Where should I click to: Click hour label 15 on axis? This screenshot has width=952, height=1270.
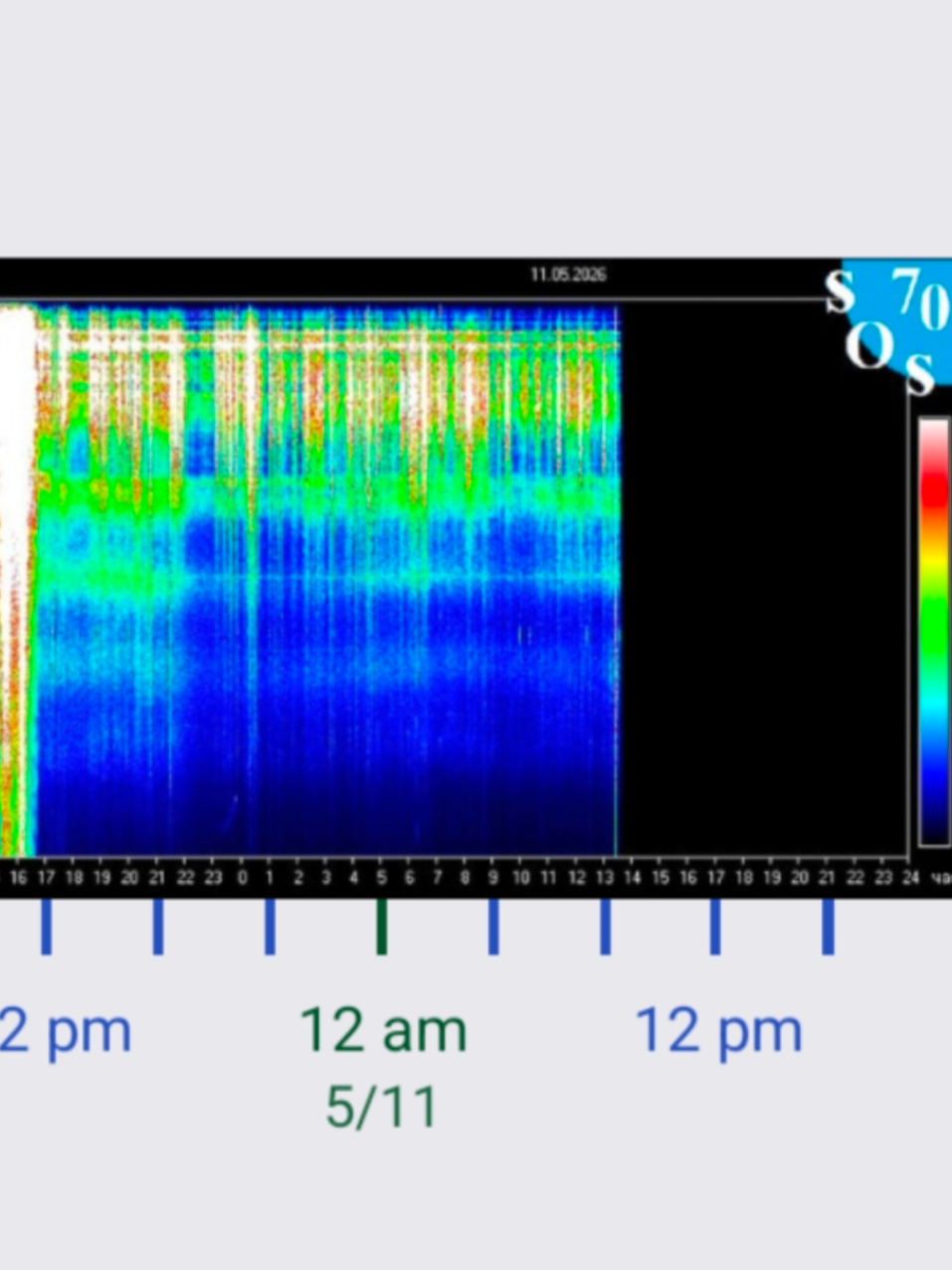coord(661,878)
